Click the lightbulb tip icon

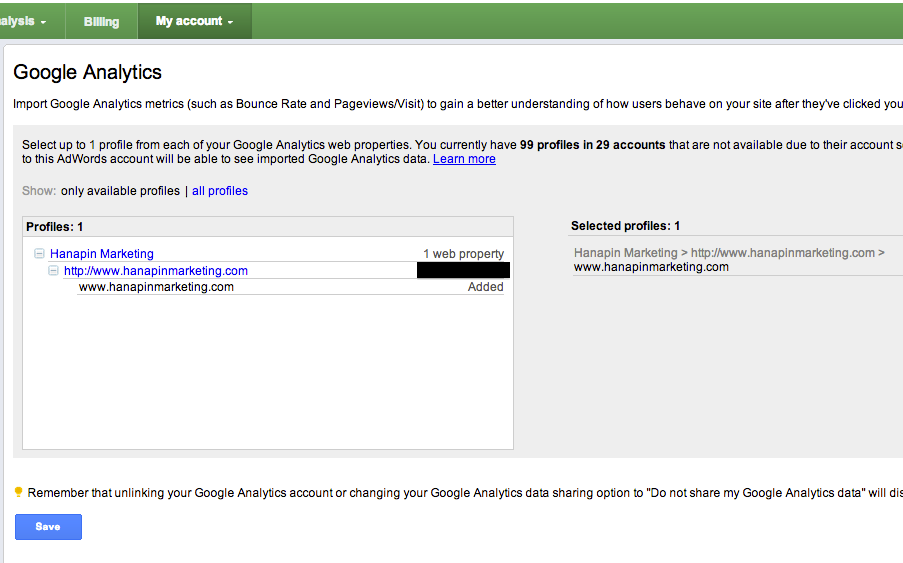[x=18, y=492]
